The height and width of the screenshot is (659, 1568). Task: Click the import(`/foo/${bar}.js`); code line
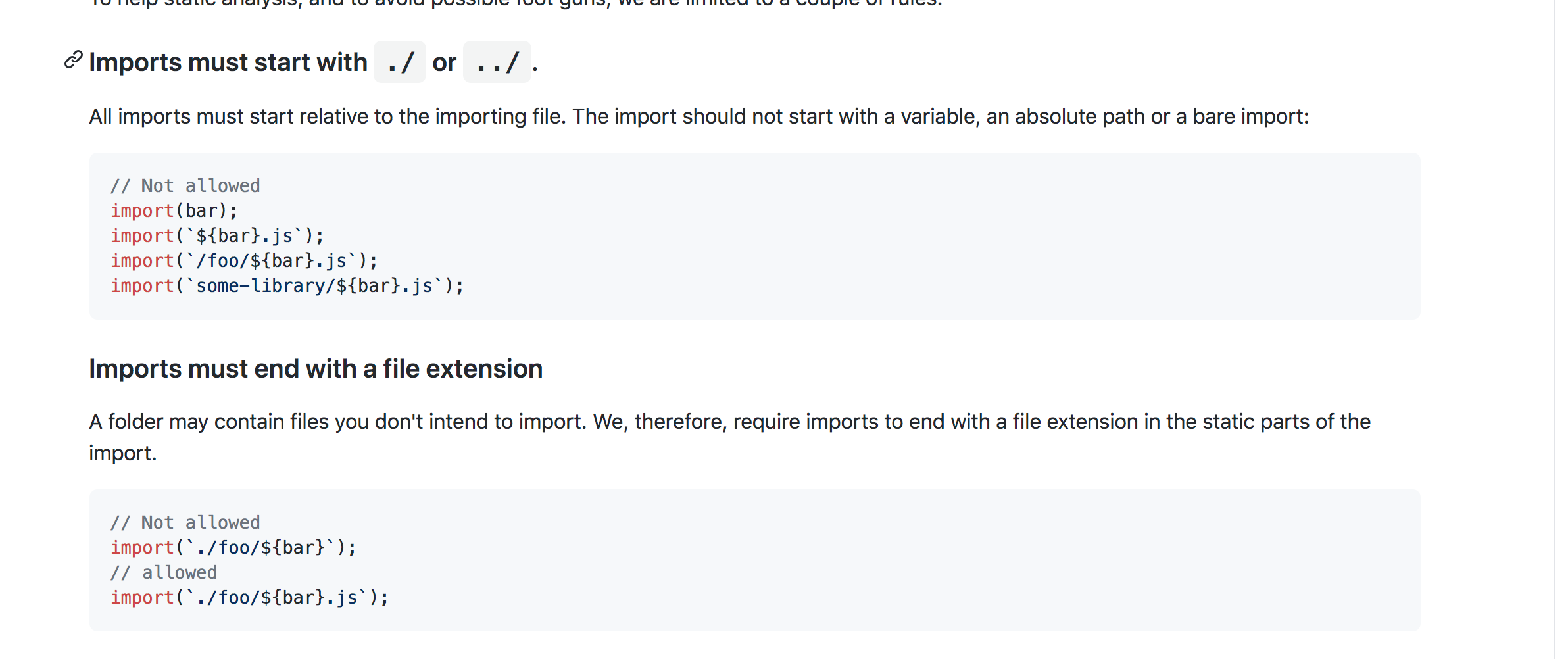[244, 261]
